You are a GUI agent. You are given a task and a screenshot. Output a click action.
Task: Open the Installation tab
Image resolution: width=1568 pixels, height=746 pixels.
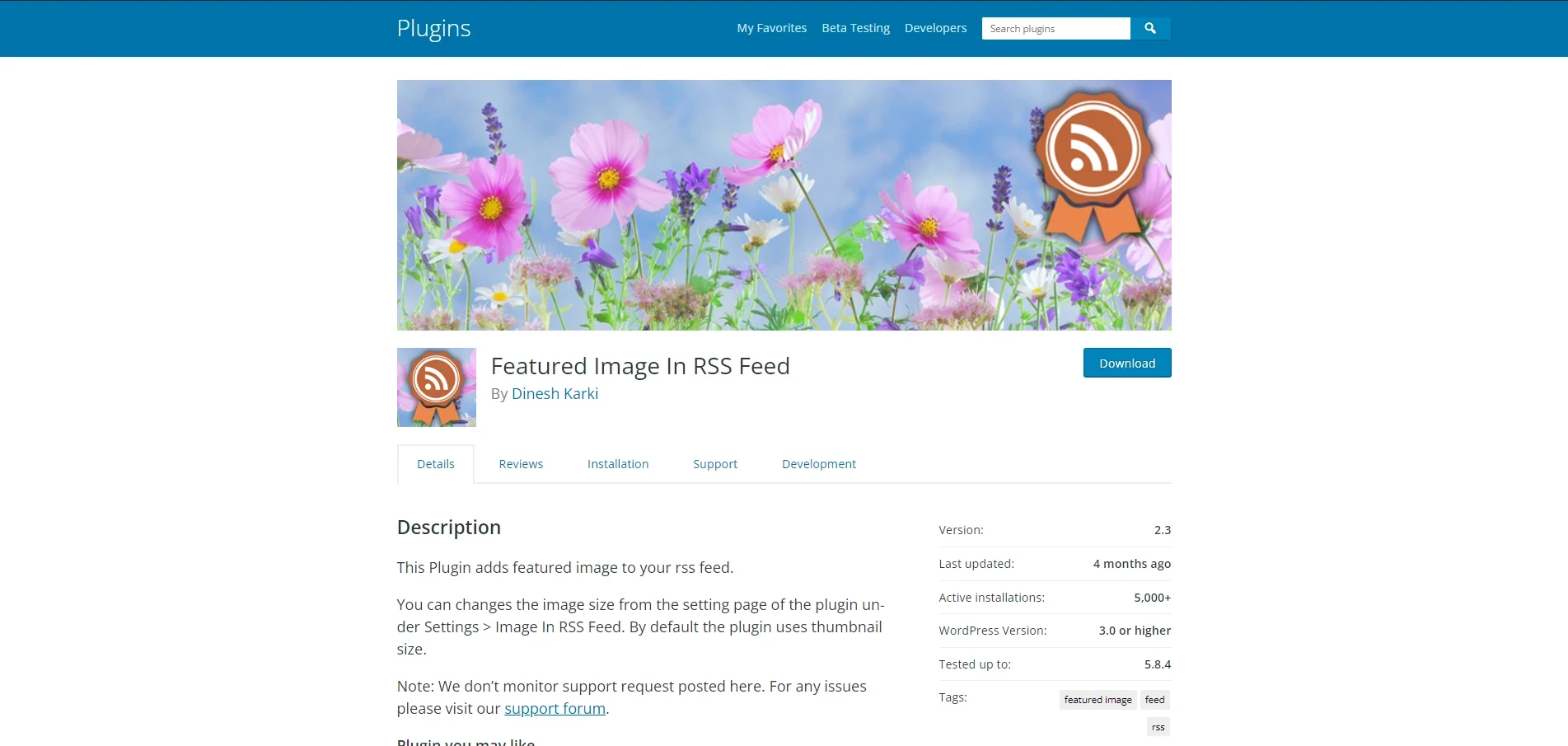[x=617, y=463]
